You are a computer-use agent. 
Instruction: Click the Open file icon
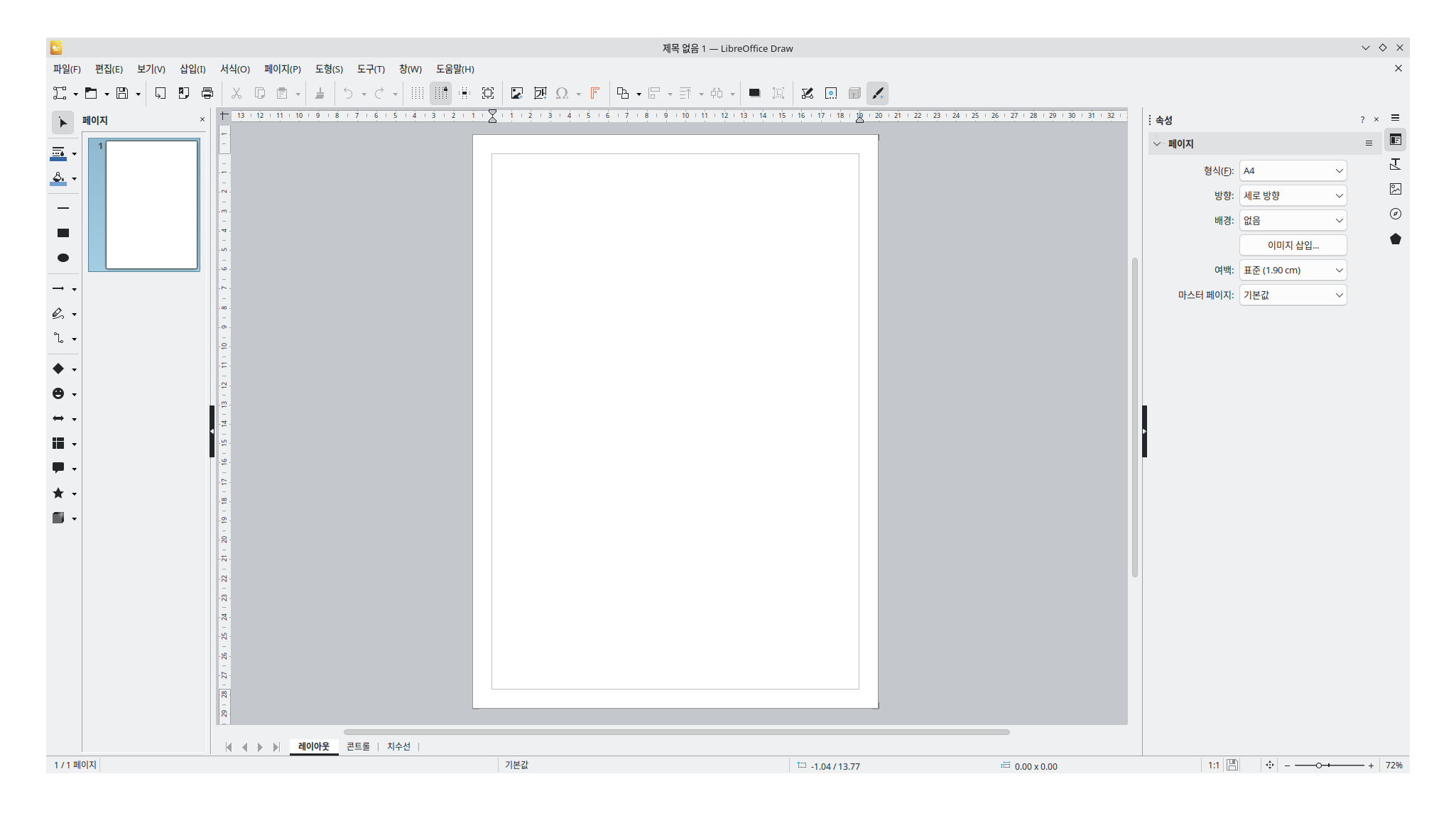pos(91,93)
